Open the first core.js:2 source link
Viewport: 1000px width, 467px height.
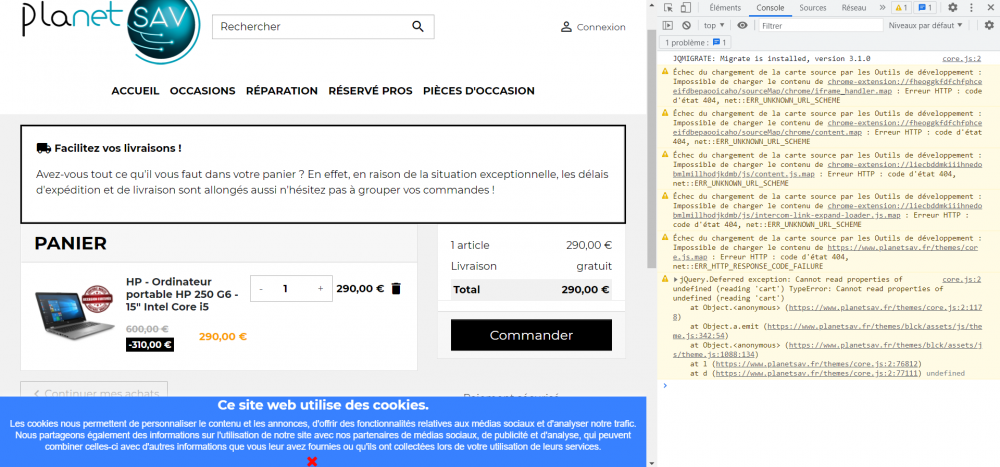pyautogui.click(x=962, y=58)
